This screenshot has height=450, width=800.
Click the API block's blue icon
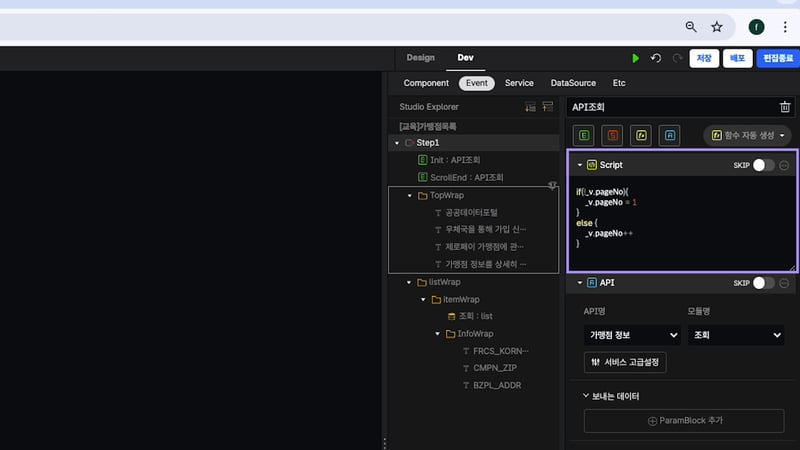pyautogui.click(x=592, y=283)
